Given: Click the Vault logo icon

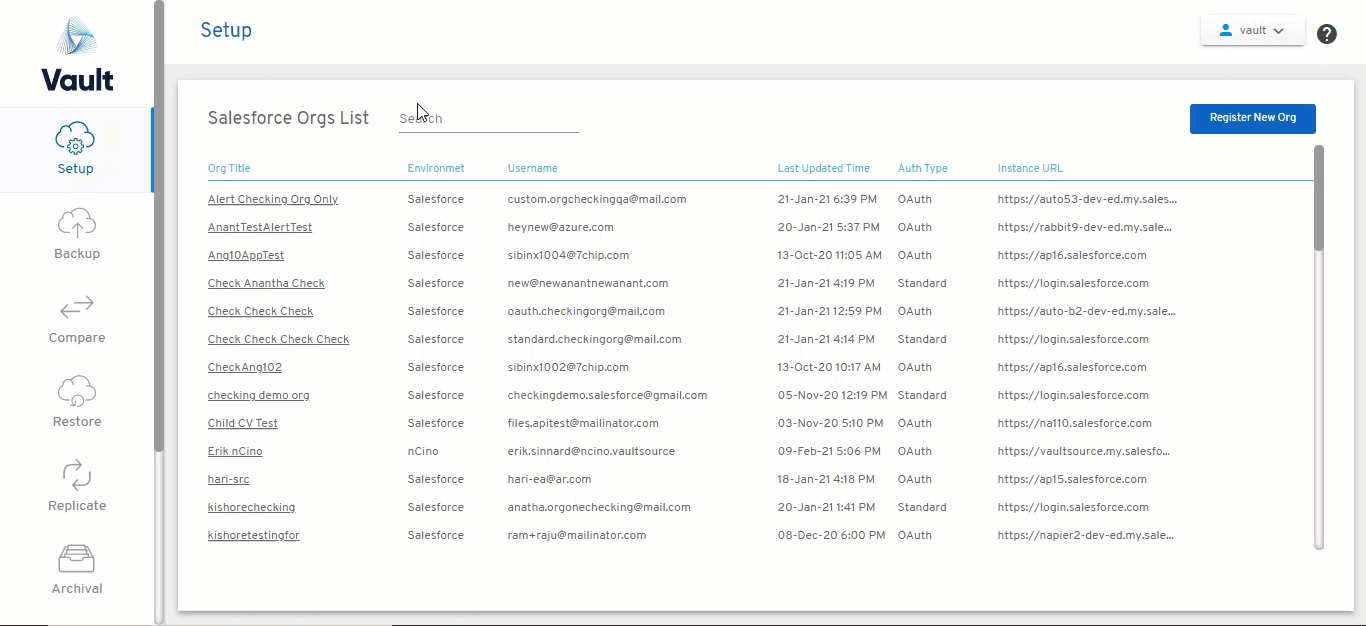Looking at the screenshot, I should coord(77,40).
